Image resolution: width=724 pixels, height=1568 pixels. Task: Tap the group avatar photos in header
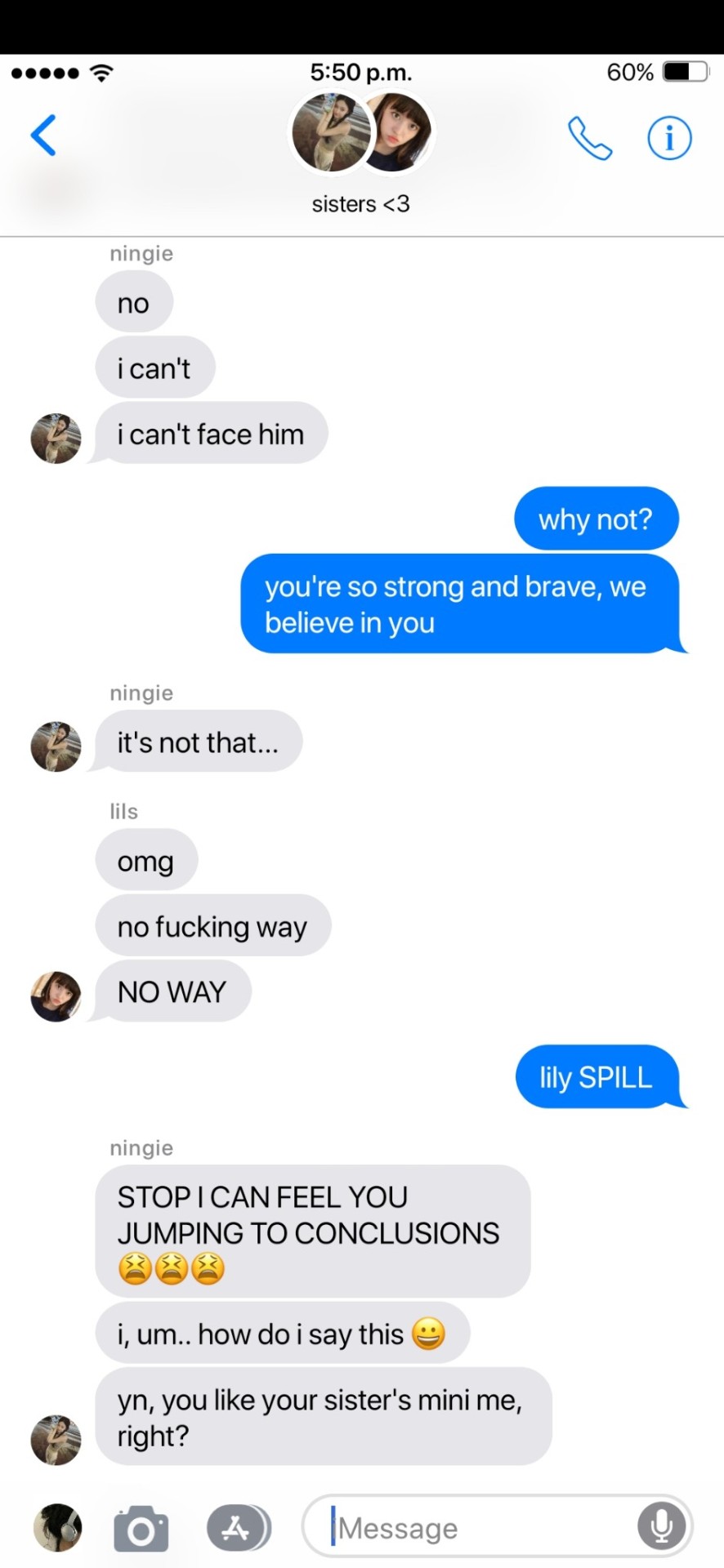click(362, 133)
